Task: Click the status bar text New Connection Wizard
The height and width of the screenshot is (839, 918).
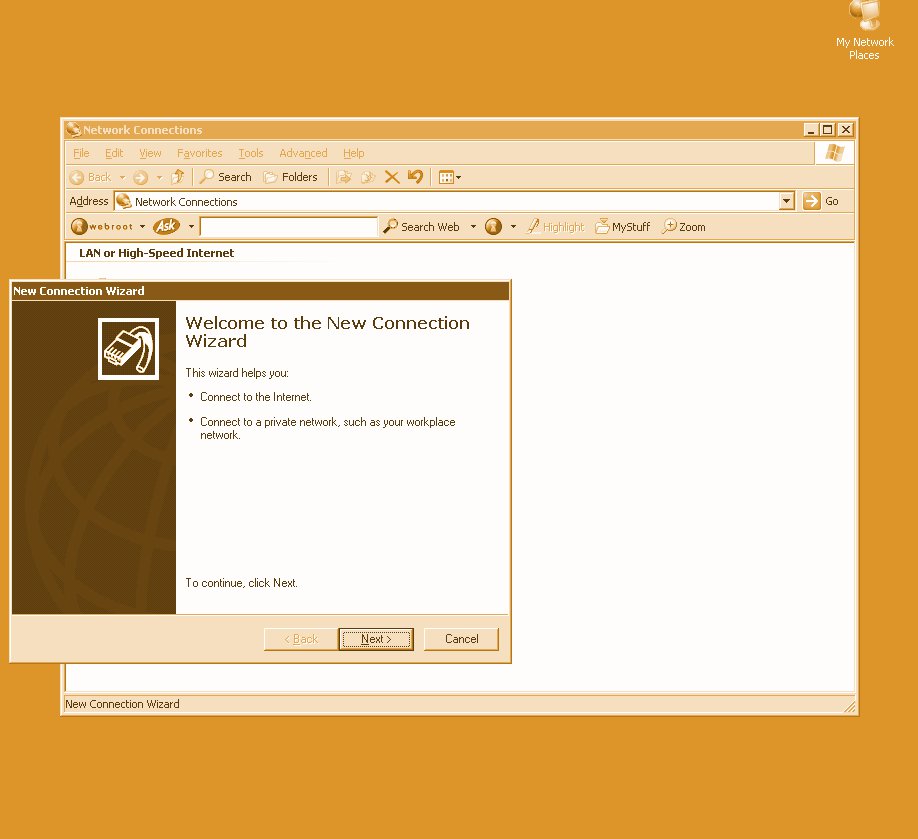Action: click(122, 704)
